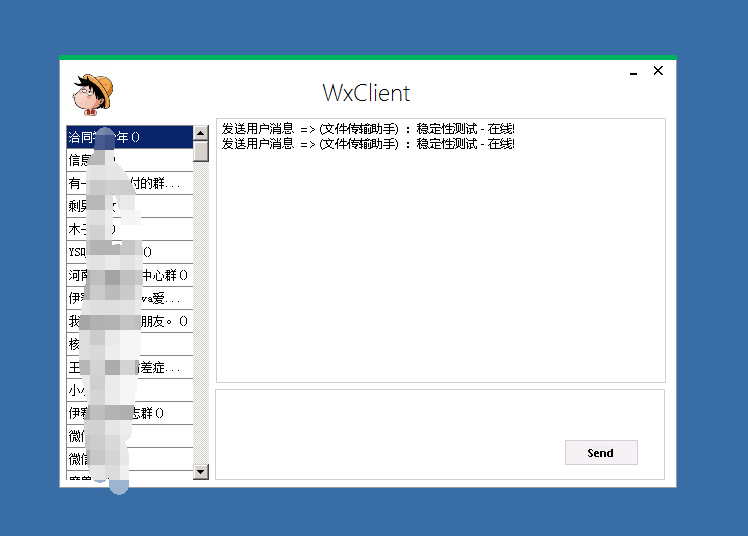Screen dimensions: 748x536
Task: Select the highlighted contact ending with 年 ()
Action: 130,137
